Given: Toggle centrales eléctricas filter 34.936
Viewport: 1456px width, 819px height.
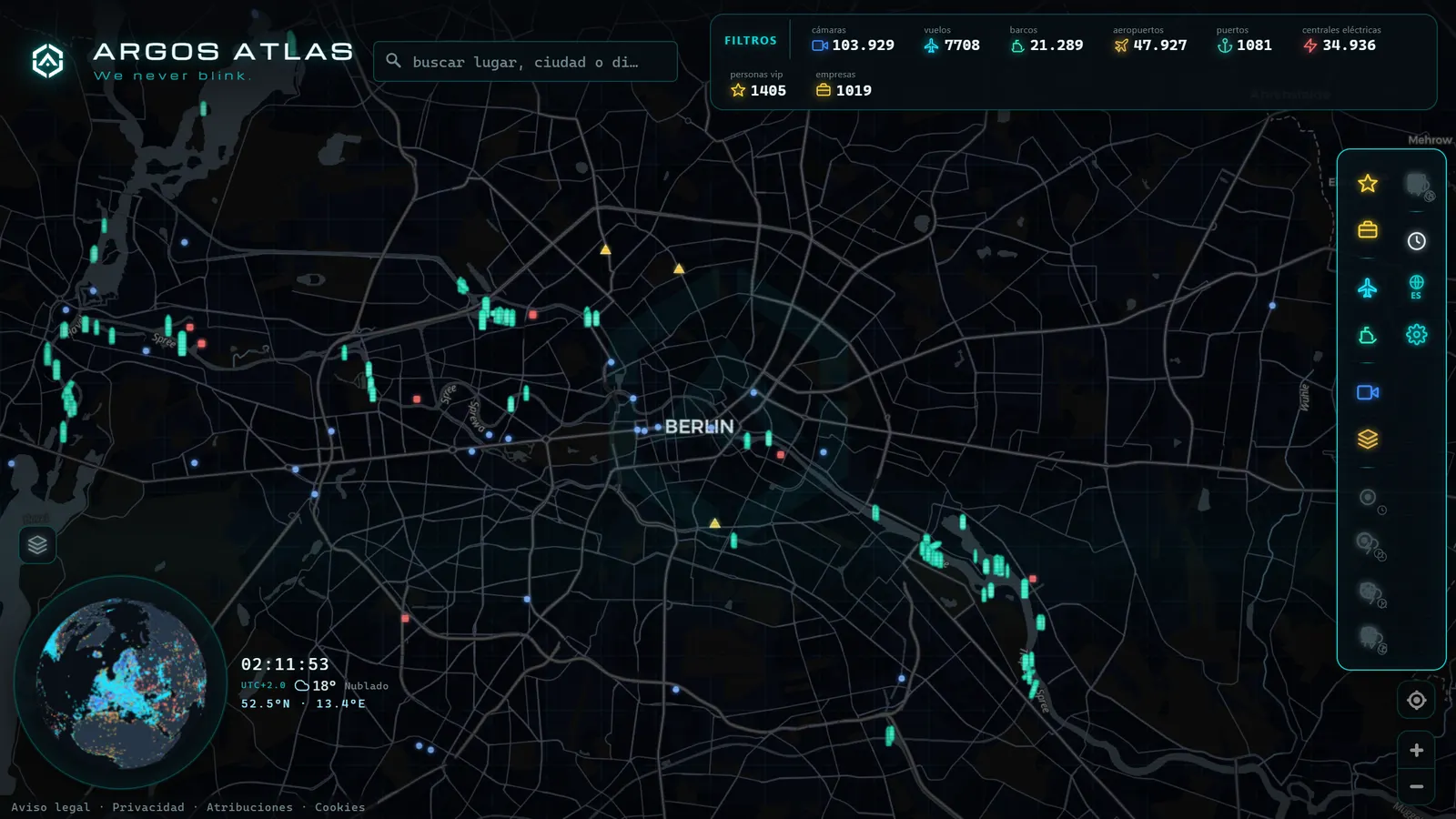Looking at the screenshot, I should click(x=1341, y=39).
